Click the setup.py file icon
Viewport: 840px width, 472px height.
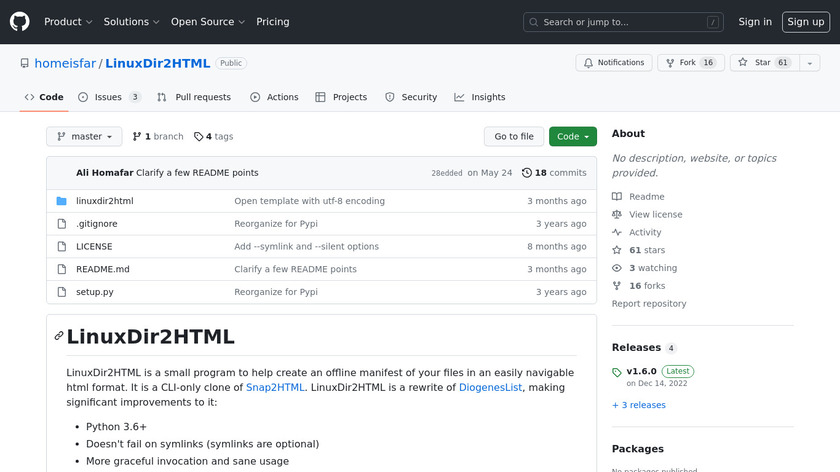61,292
